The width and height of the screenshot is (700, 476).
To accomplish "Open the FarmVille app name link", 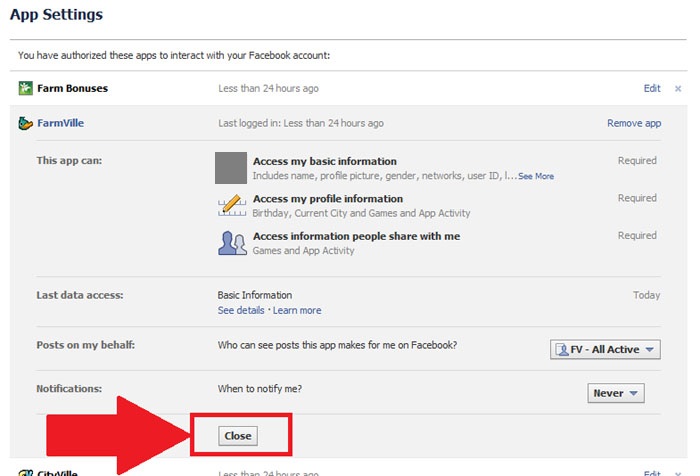I will [x=60, y=123].
